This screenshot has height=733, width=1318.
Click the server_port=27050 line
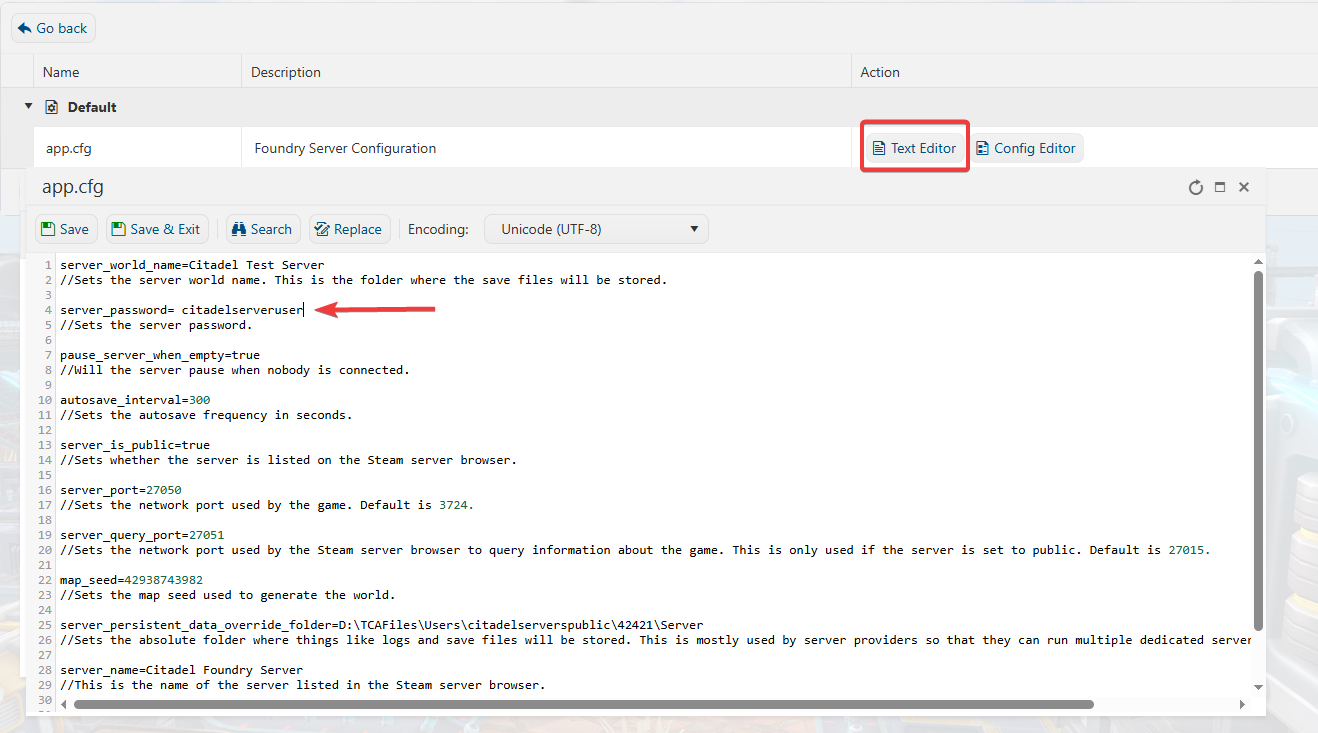click(x=121, y=490)
